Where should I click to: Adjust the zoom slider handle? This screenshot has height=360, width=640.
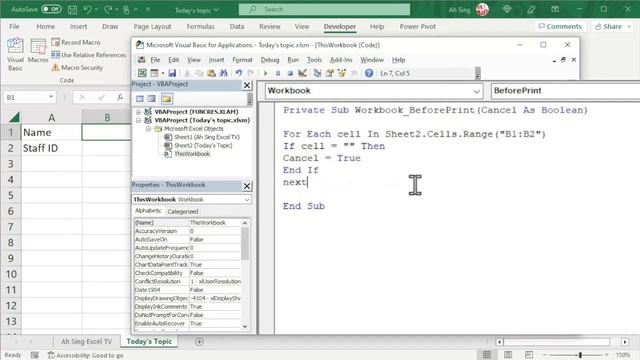point(580,355)
